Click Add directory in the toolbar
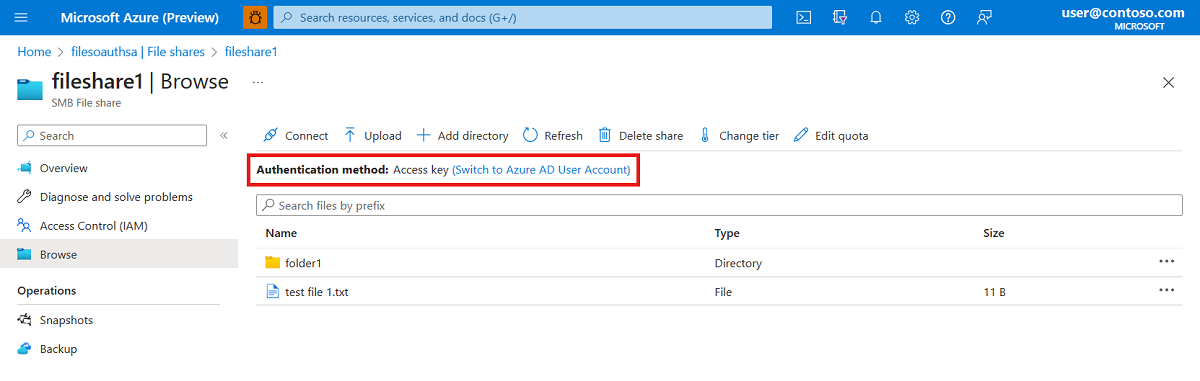 [x=462, y=136]
